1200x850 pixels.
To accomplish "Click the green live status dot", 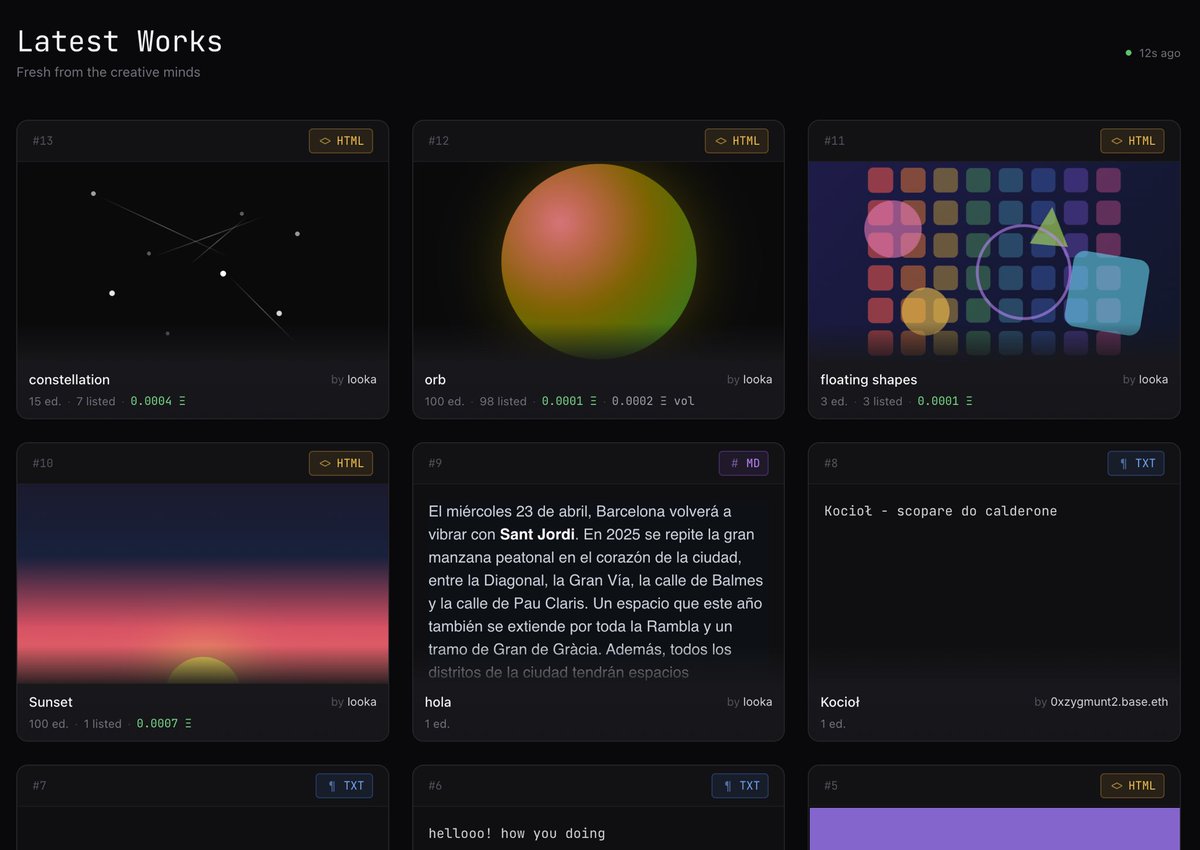I will (1129, 53).
